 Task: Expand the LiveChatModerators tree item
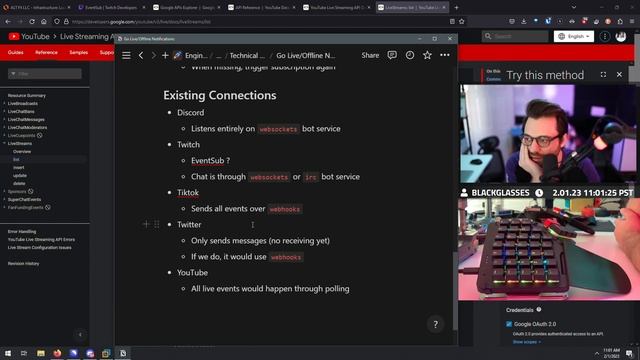point(4,127)
